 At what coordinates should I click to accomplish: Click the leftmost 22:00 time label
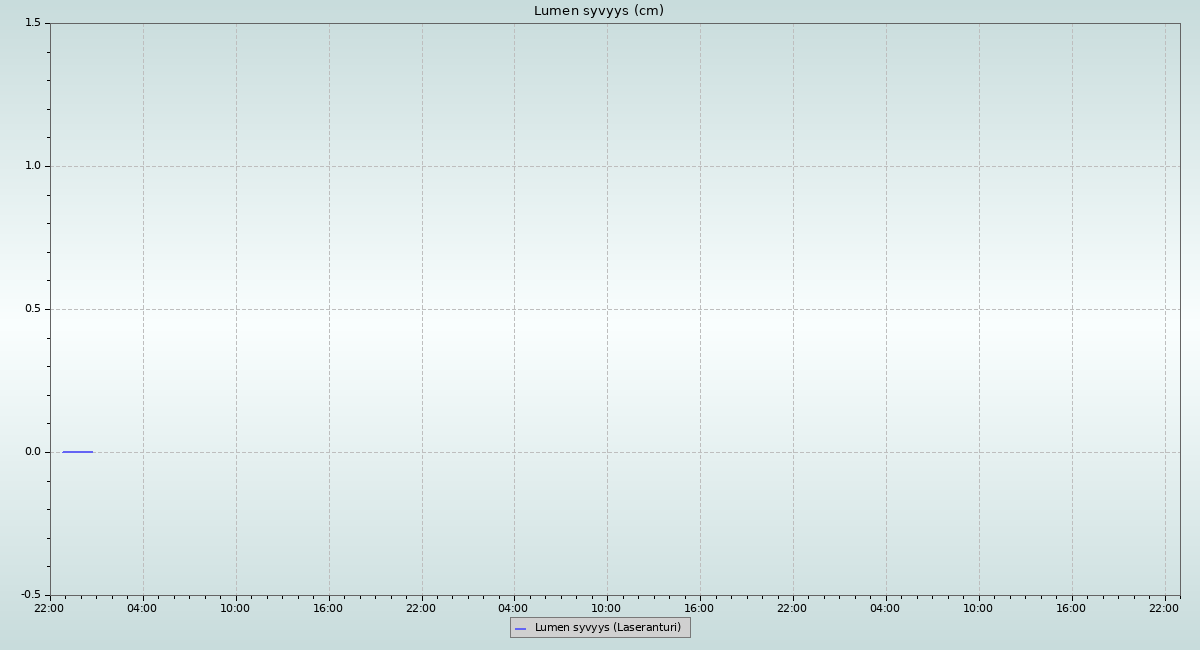coord(49,608)
